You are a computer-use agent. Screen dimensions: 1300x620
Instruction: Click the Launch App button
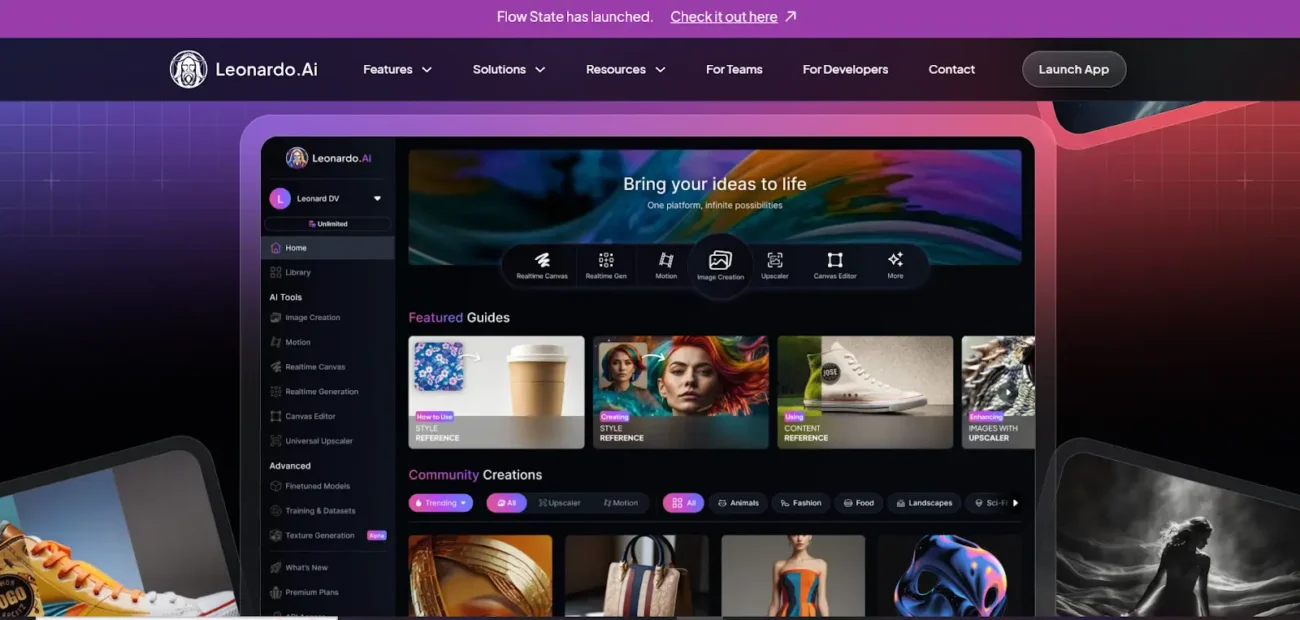[x=1073, y=70]
